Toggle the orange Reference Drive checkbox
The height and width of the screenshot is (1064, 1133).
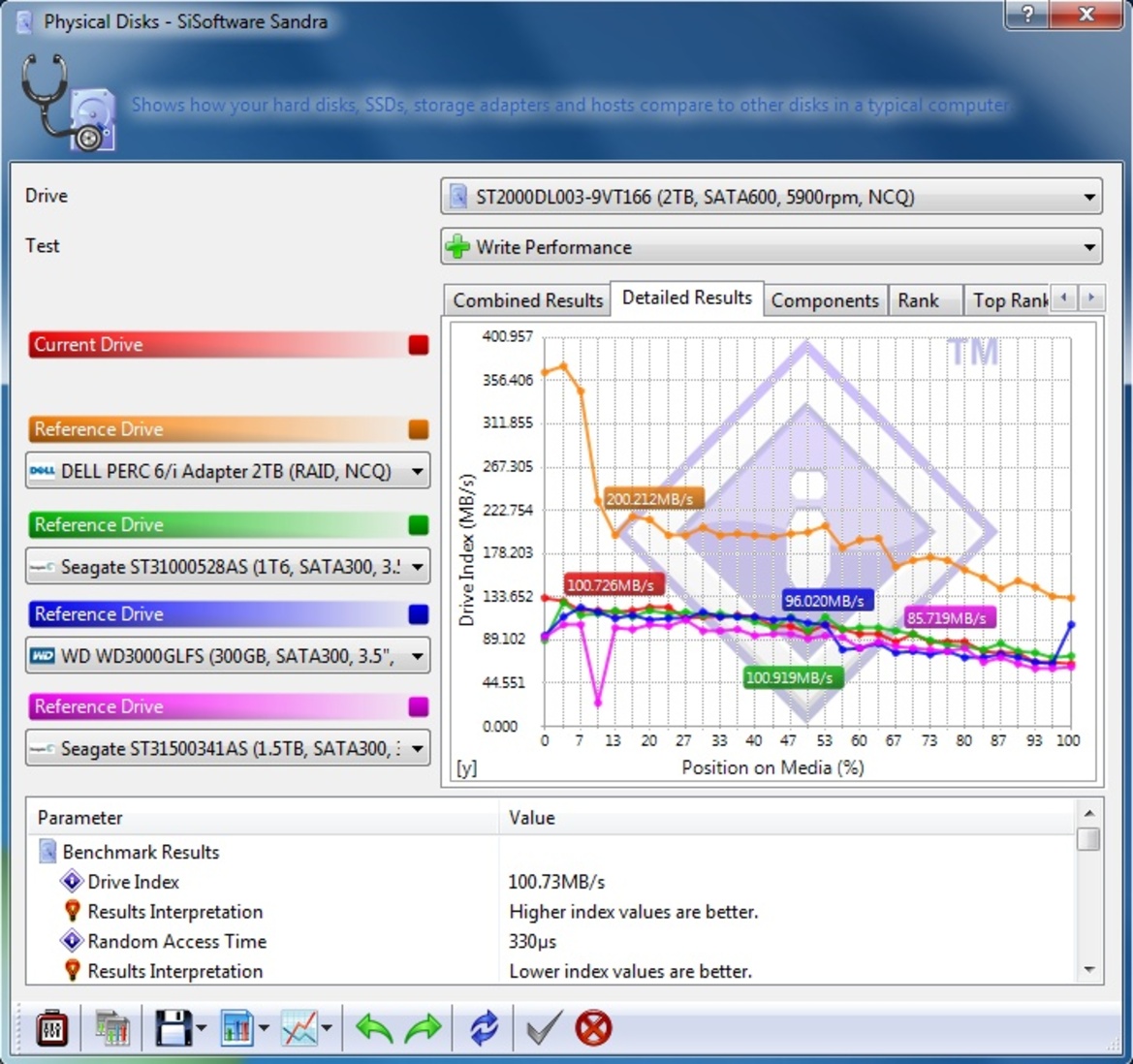click(419, 429)
